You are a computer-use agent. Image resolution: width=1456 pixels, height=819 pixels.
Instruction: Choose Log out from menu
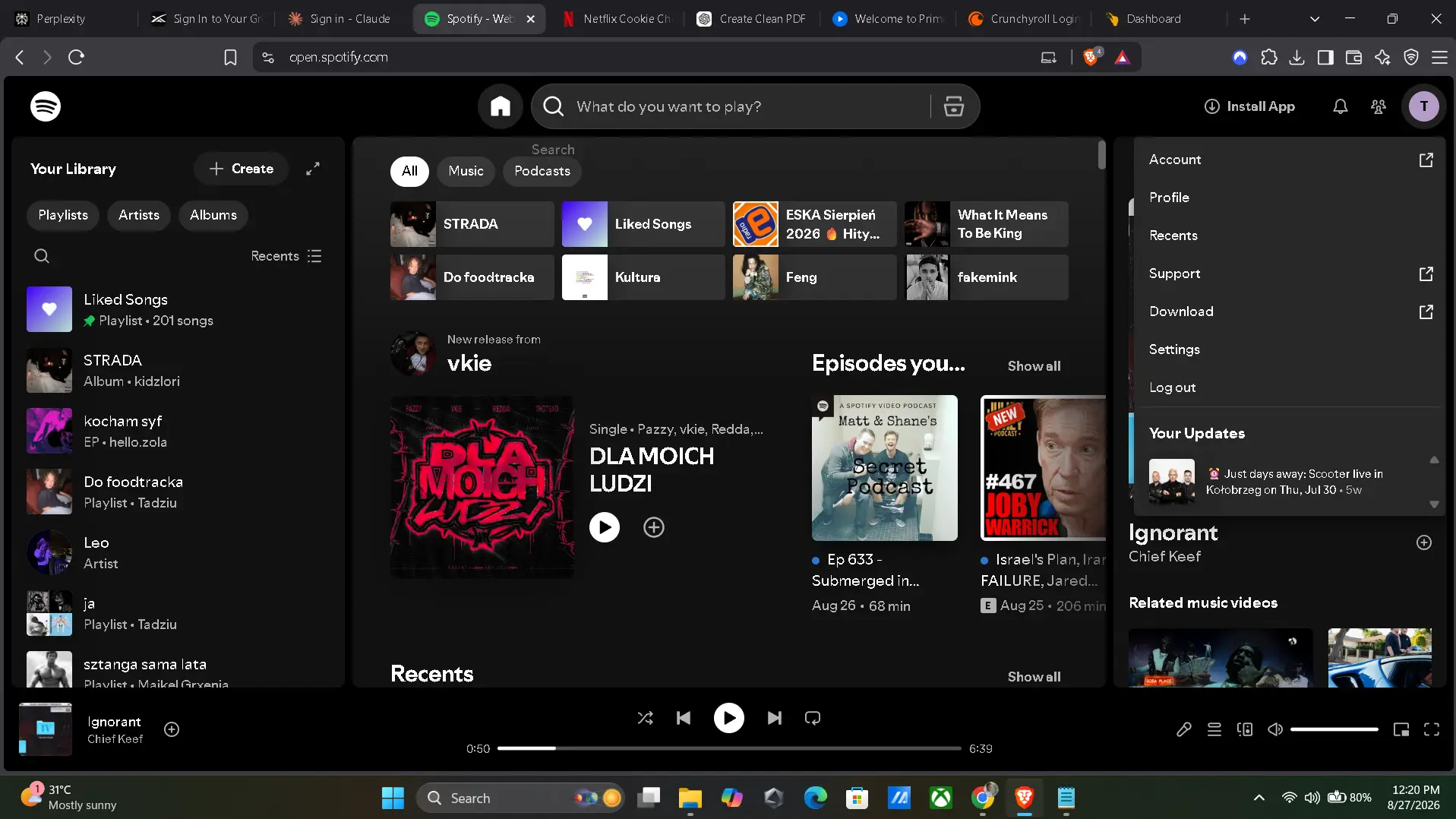tap(1290, 387)
